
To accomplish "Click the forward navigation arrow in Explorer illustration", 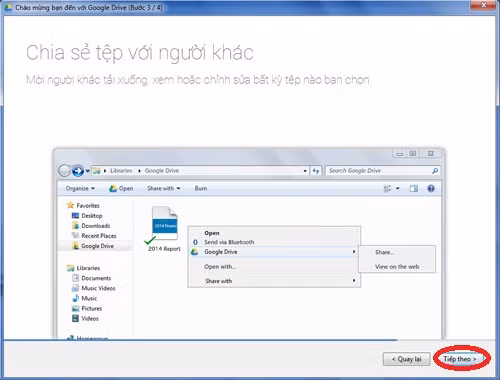I will click(78, 171).
